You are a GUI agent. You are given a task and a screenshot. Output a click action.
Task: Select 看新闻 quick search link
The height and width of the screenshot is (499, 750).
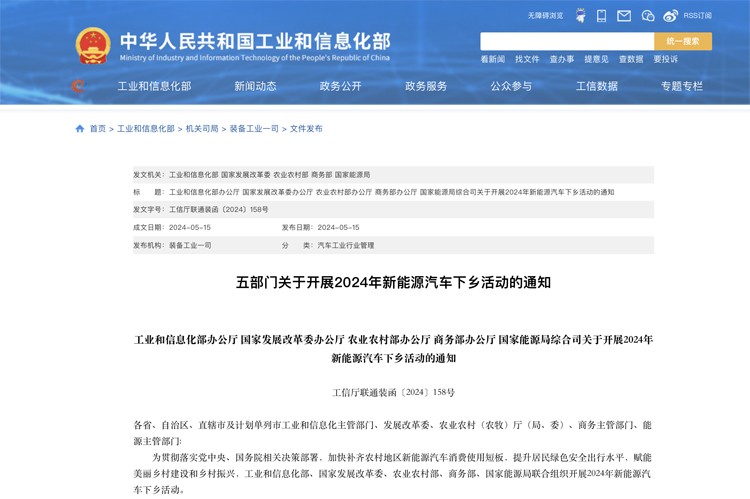493,59
